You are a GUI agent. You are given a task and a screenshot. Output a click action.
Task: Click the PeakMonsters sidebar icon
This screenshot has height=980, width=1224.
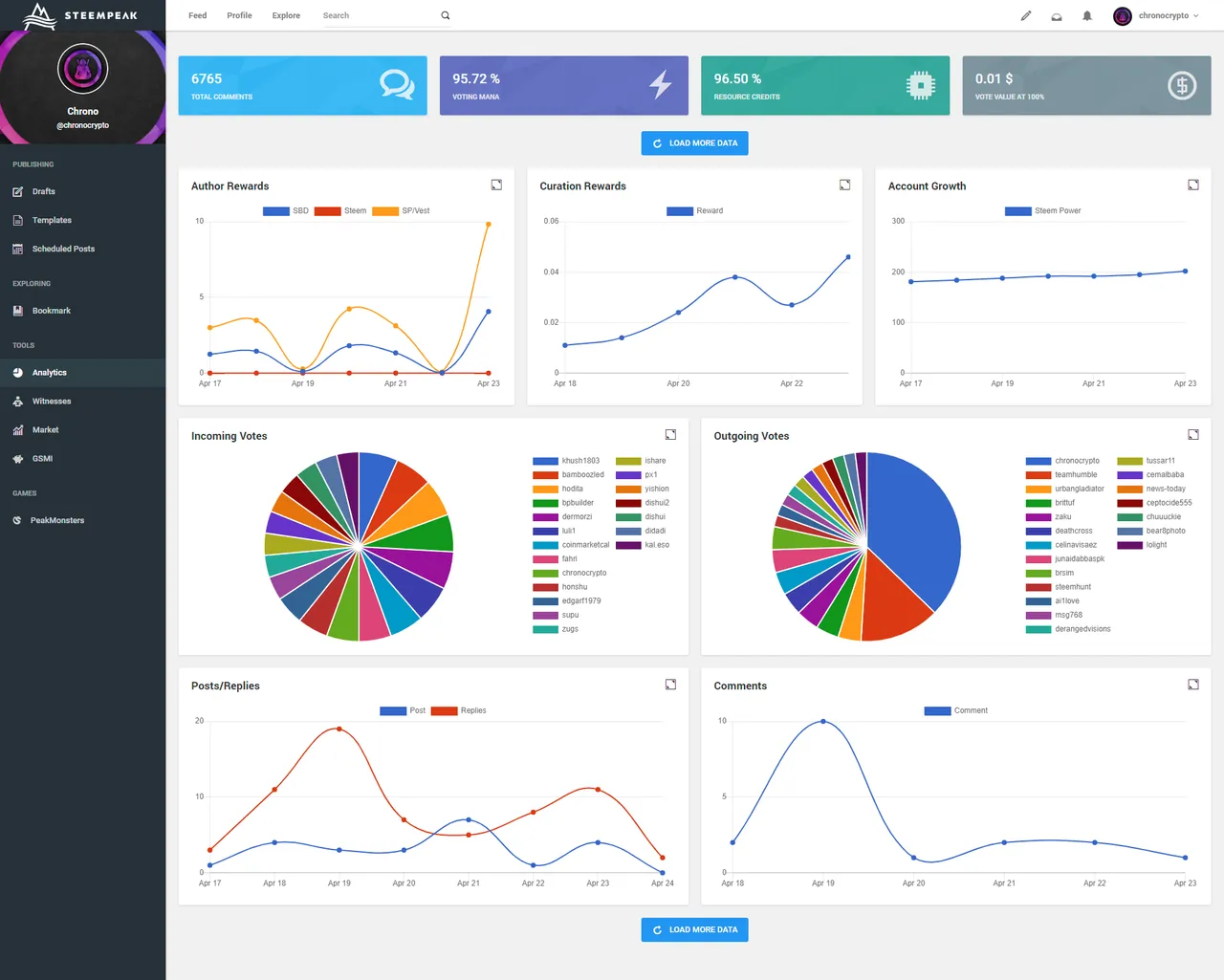coord(17,520)
